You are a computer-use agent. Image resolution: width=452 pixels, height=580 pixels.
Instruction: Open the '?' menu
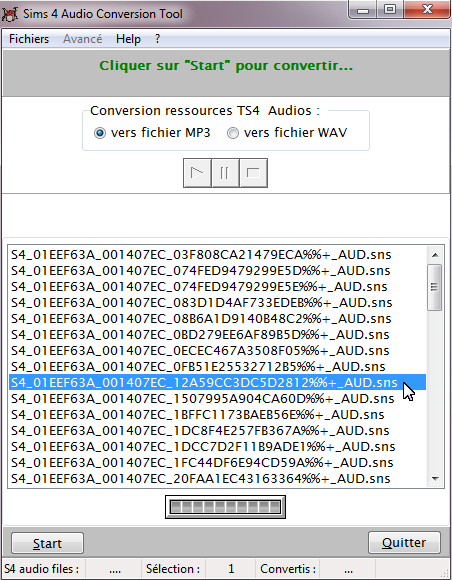pyautogui.click(x=158, y=39)
